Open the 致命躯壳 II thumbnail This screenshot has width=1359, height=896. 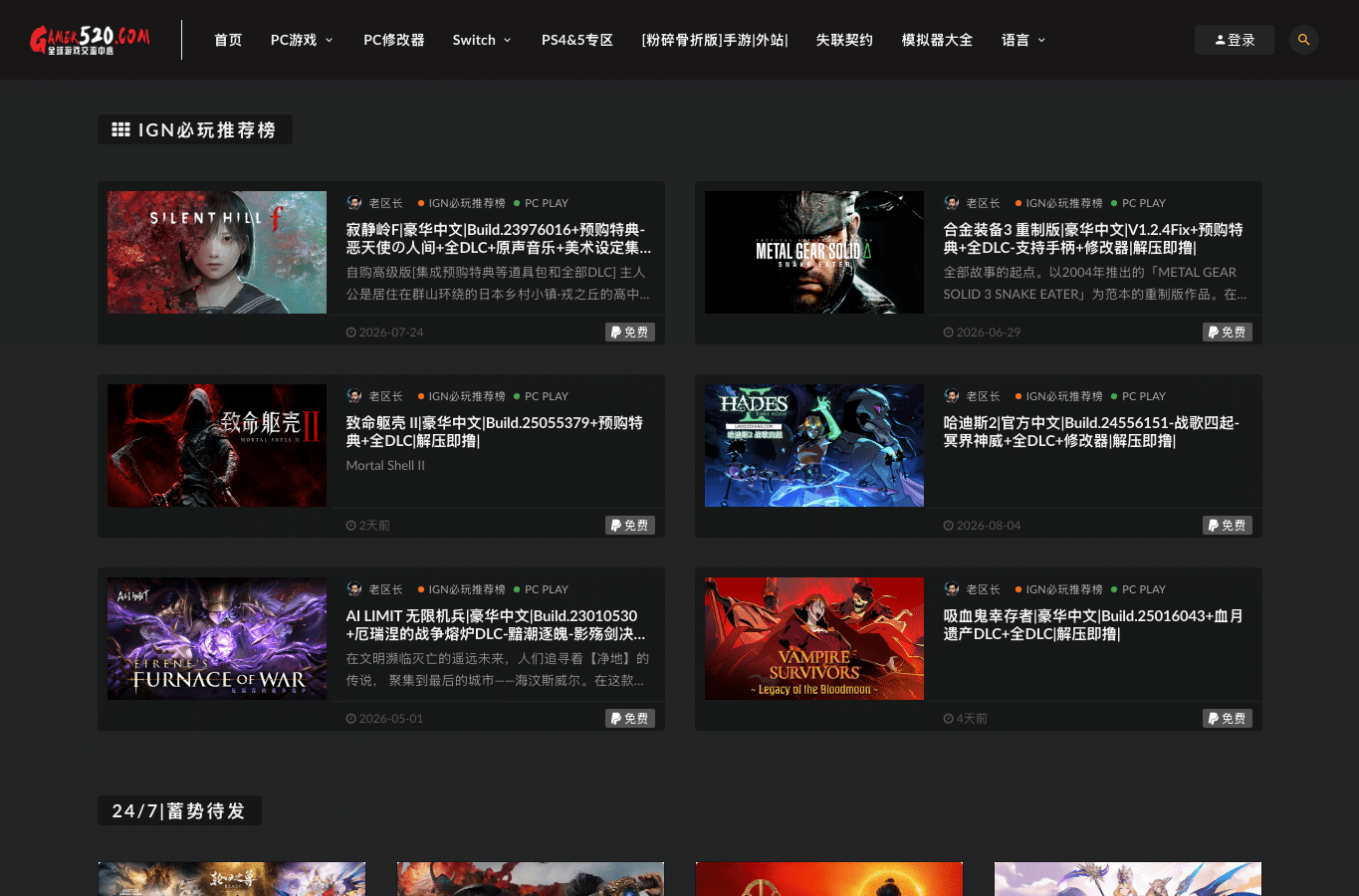pos(217,445)
